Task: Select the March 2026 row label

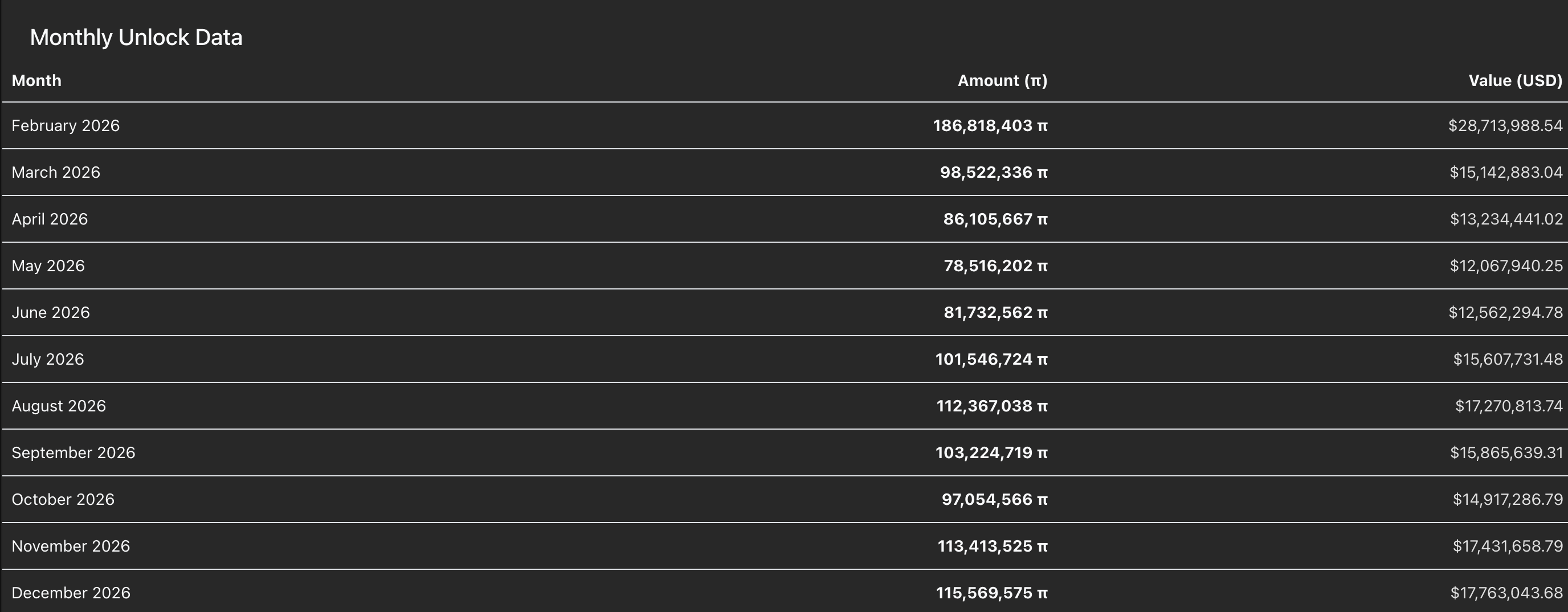Action: (x=56, y=172)
